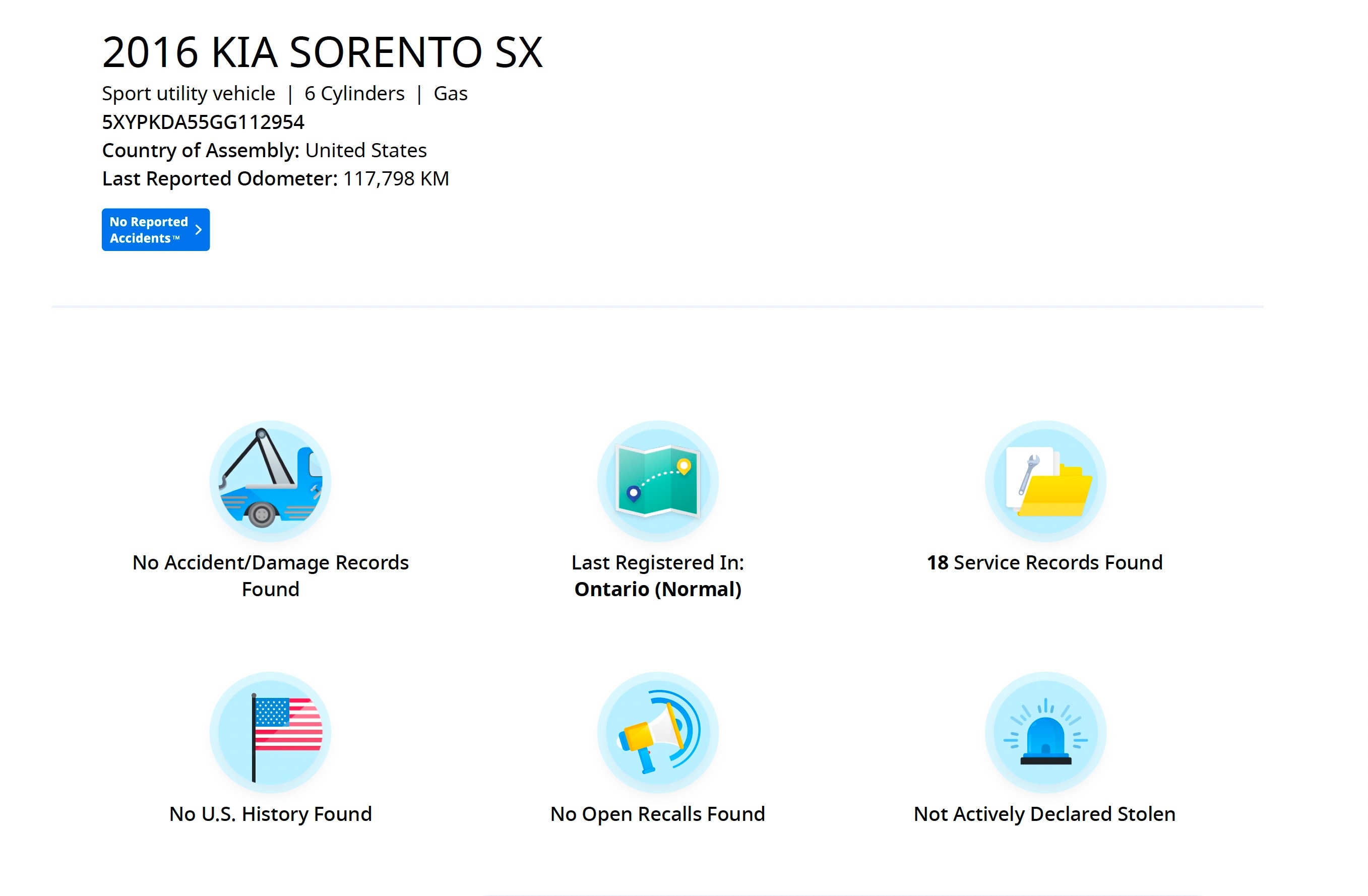Click the odometer value '117,798 KM'

coord(396,179)
